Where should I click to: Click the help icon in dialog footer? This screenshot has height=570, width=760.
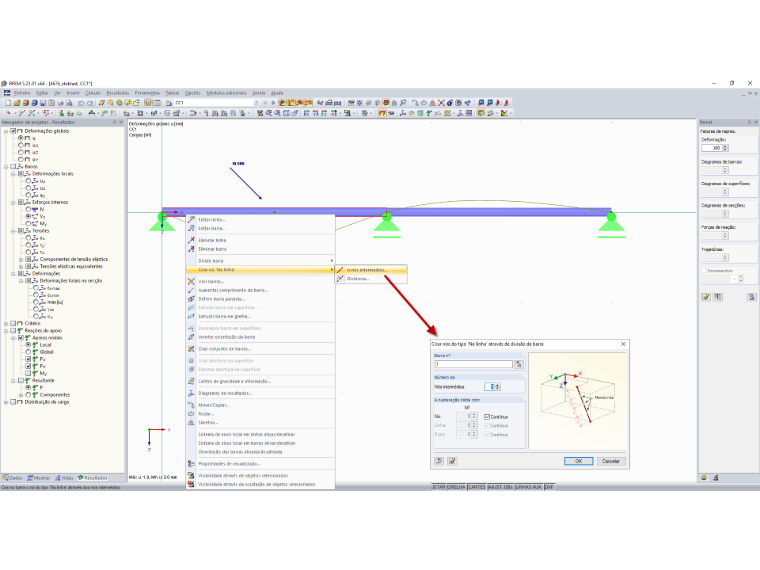tap(439, 461)
